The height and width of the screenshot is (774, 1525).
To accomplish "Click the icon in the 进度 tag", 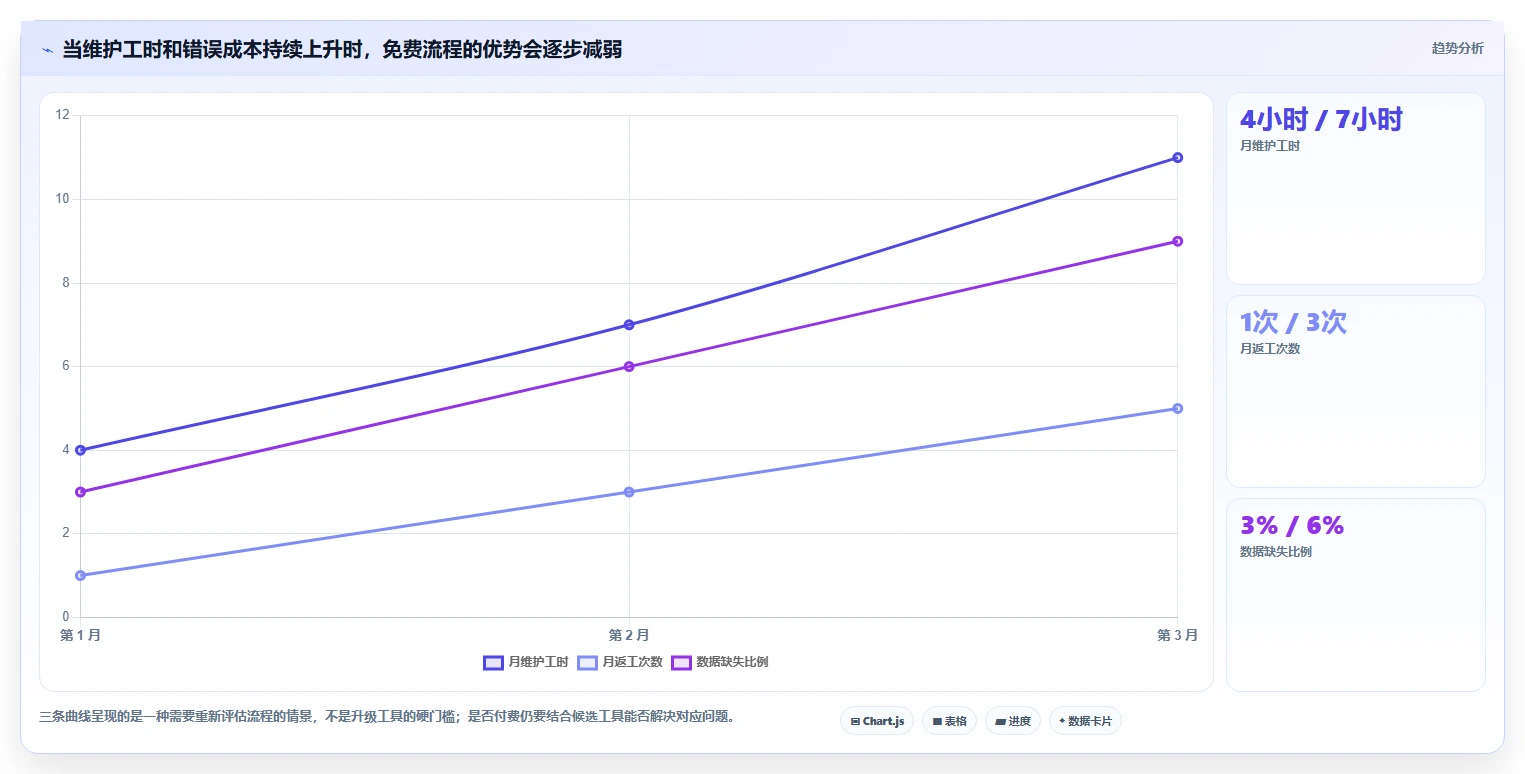I will pyautogui.click(x=1000, y=721).
